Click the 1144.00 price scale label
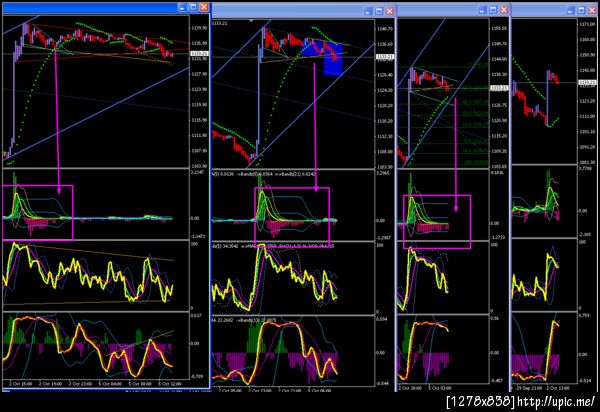This screenshot has width=600, height=412. click(x=499, y=59)
